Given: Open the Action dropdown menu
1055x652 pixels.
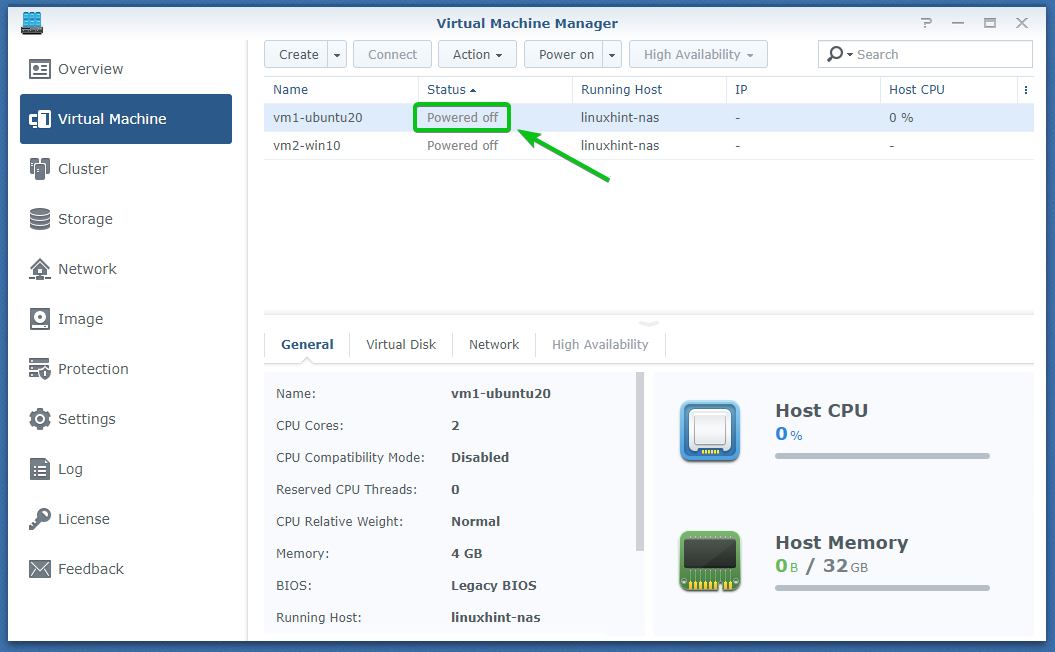Looking at the screenshot, I should [477, 55].
